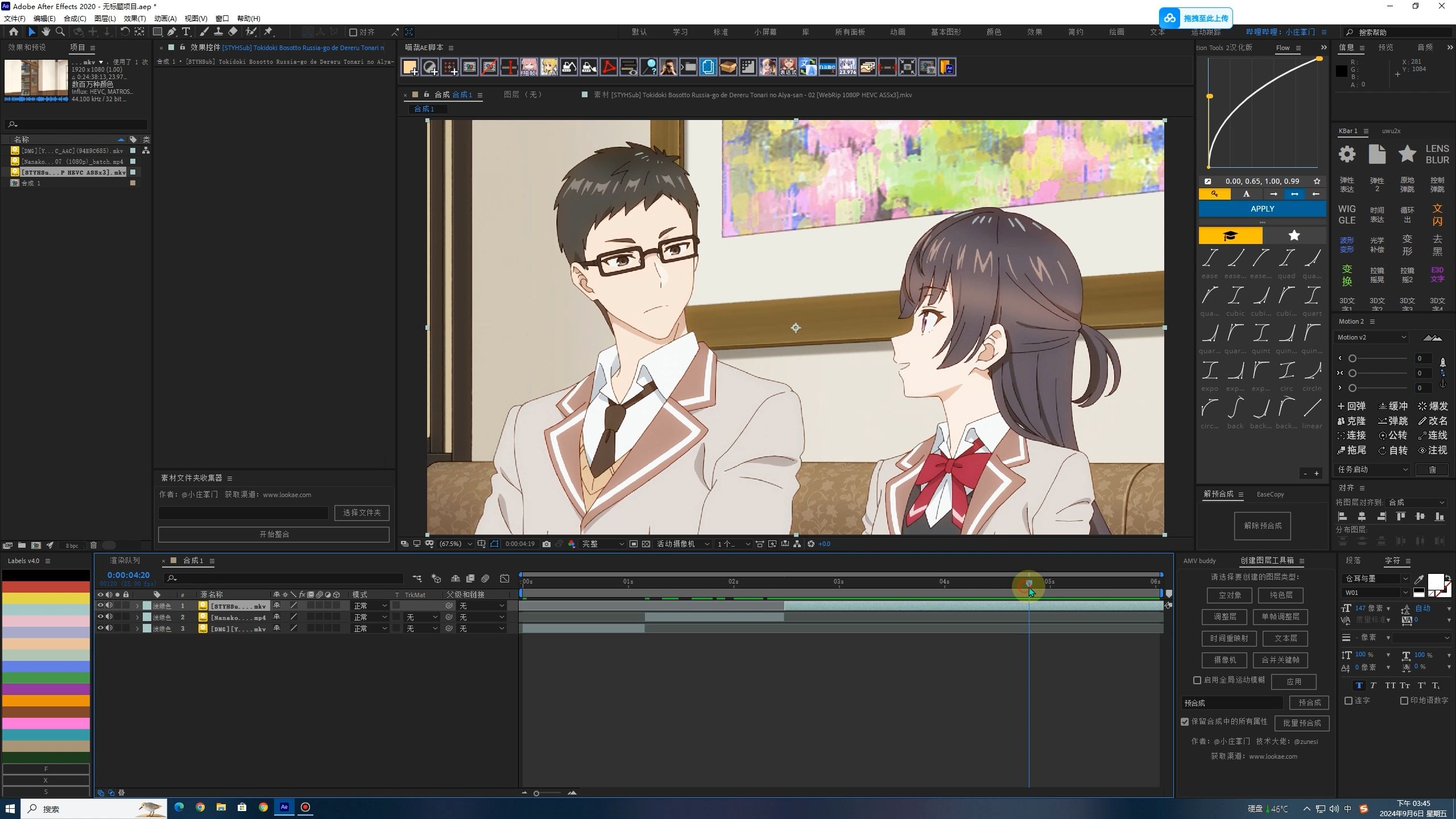Select the Type text tool
Image resolution: width=1456 pixels, height=819 pixels.
point(185,32)
